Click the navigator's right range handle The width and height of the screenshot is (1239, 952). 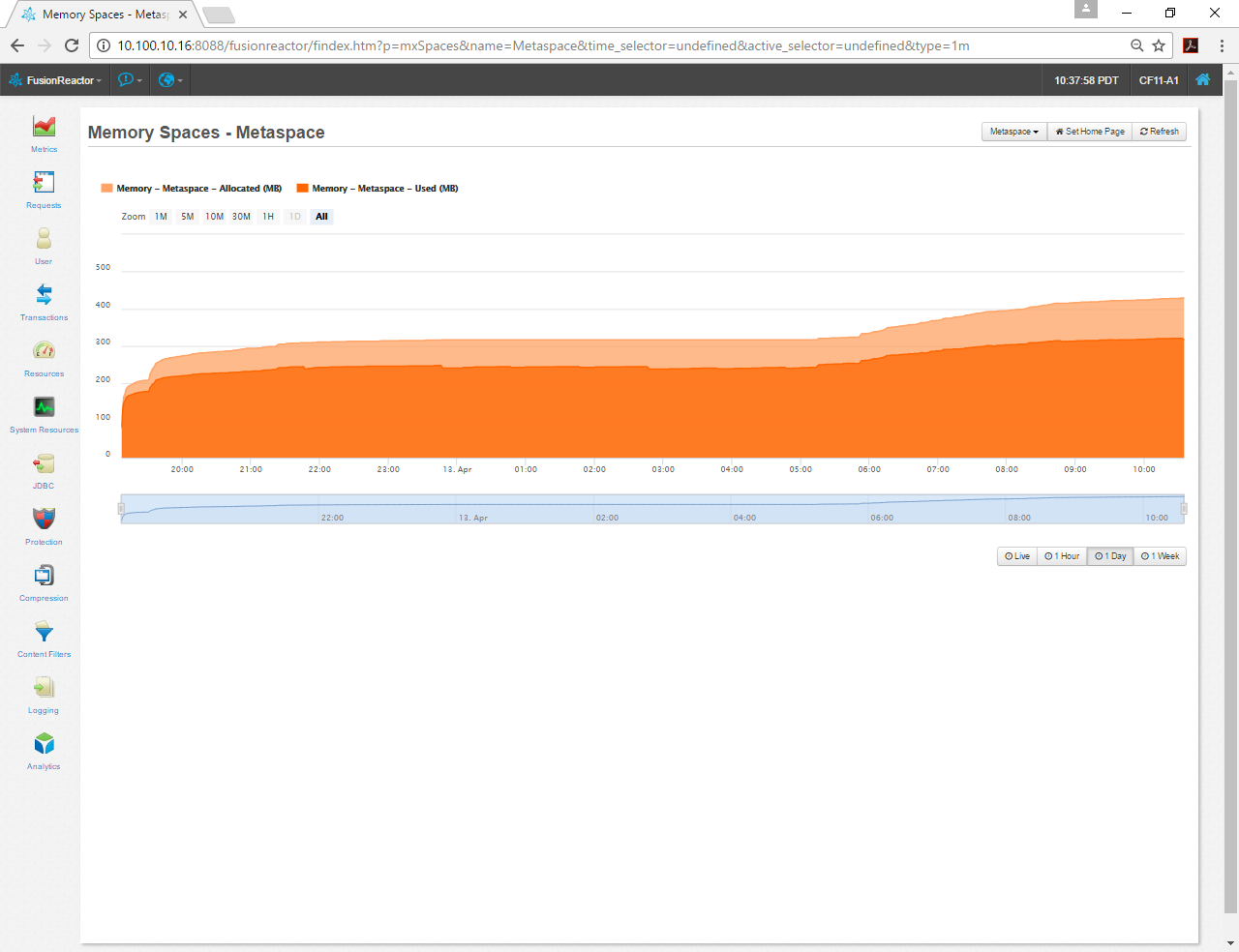pos(1184,509)
